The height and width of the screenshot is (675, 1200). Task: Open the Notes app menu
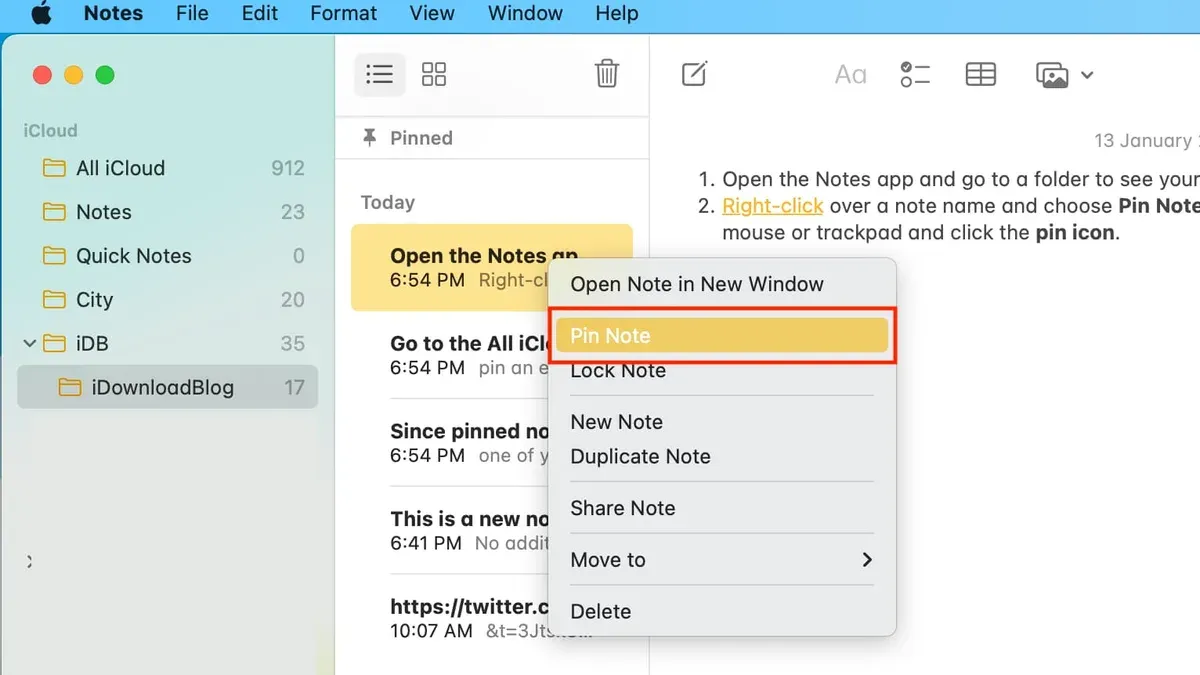pyautogui.click(x=113, y=14)
